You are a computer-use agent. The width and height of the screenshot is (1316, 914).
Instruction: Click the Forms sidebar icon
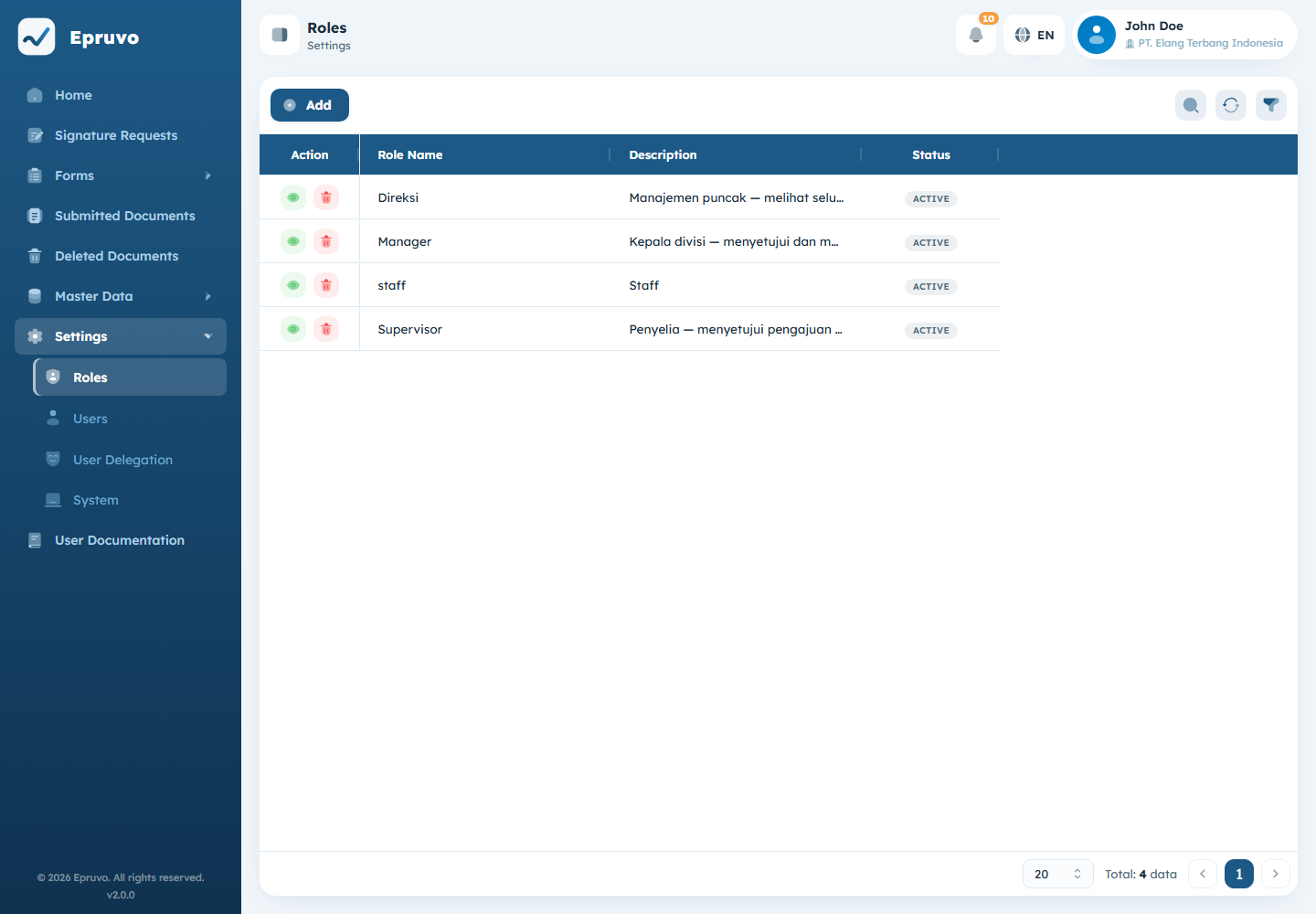coord(35,175)
